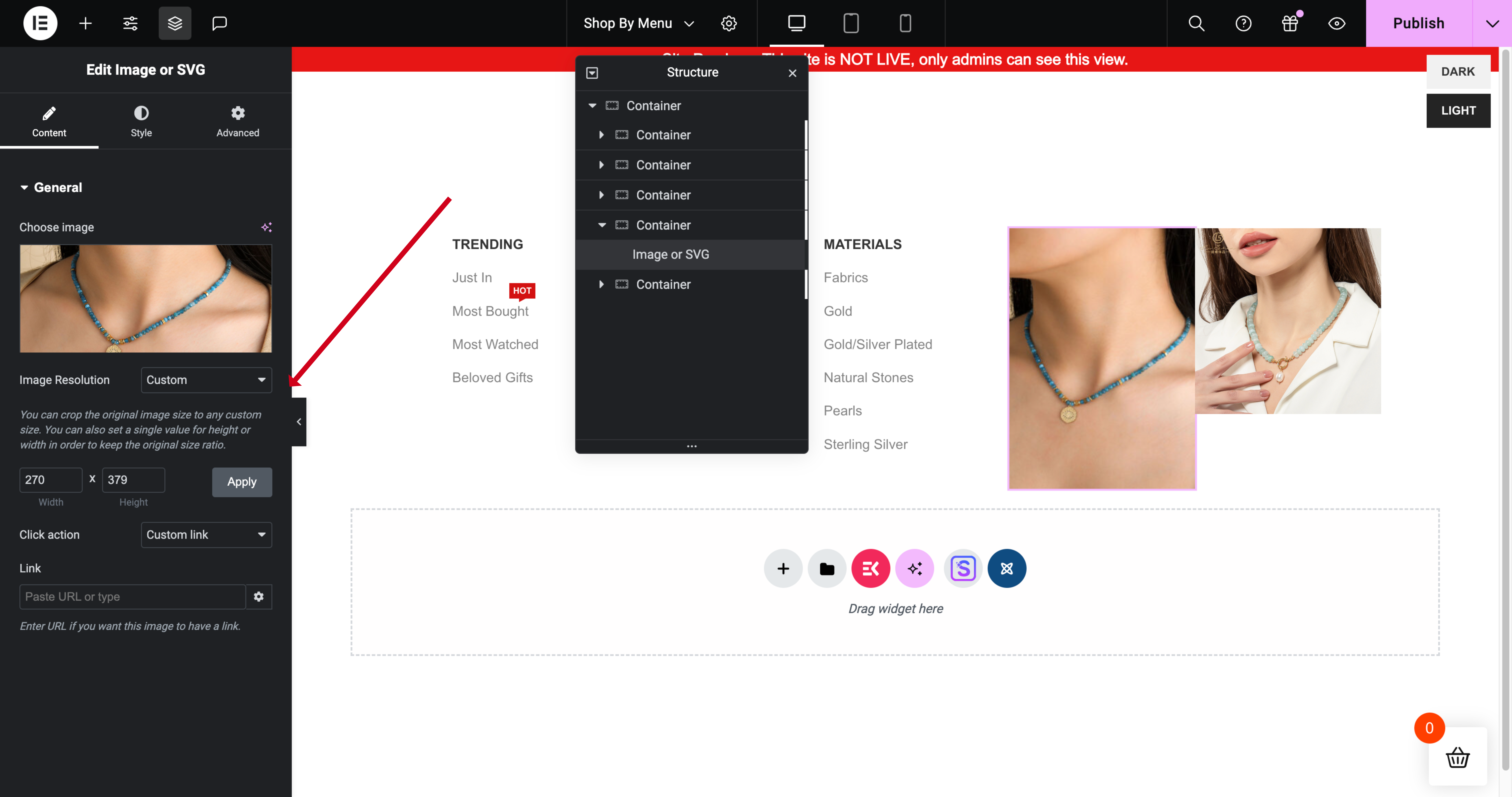Image resolution: width=1512 pixels, height=797 pixels.
Task: Click the Natural Stones link
Action: 869,378
